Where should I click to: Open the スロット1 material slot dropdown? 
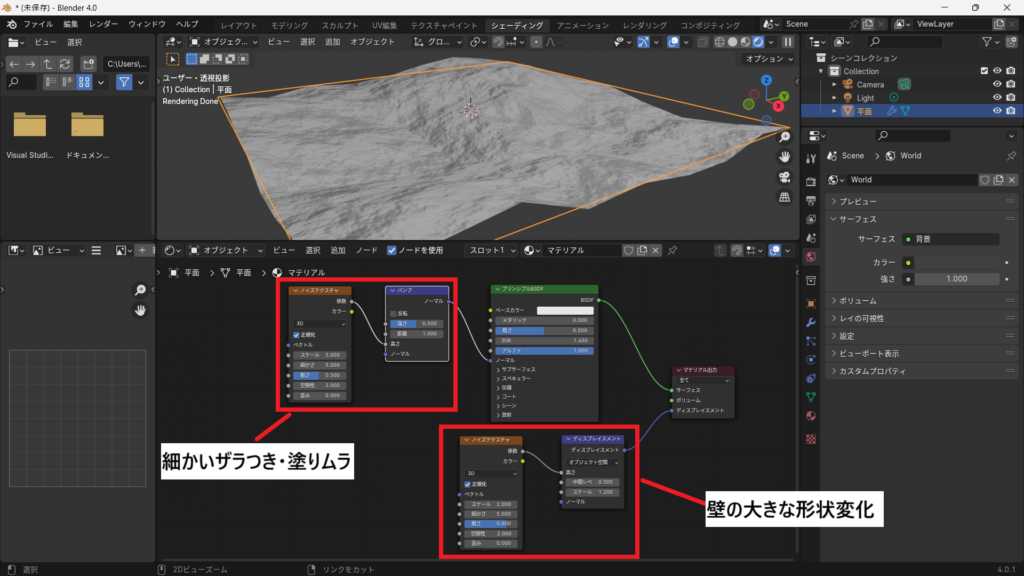tap(494, 250)
